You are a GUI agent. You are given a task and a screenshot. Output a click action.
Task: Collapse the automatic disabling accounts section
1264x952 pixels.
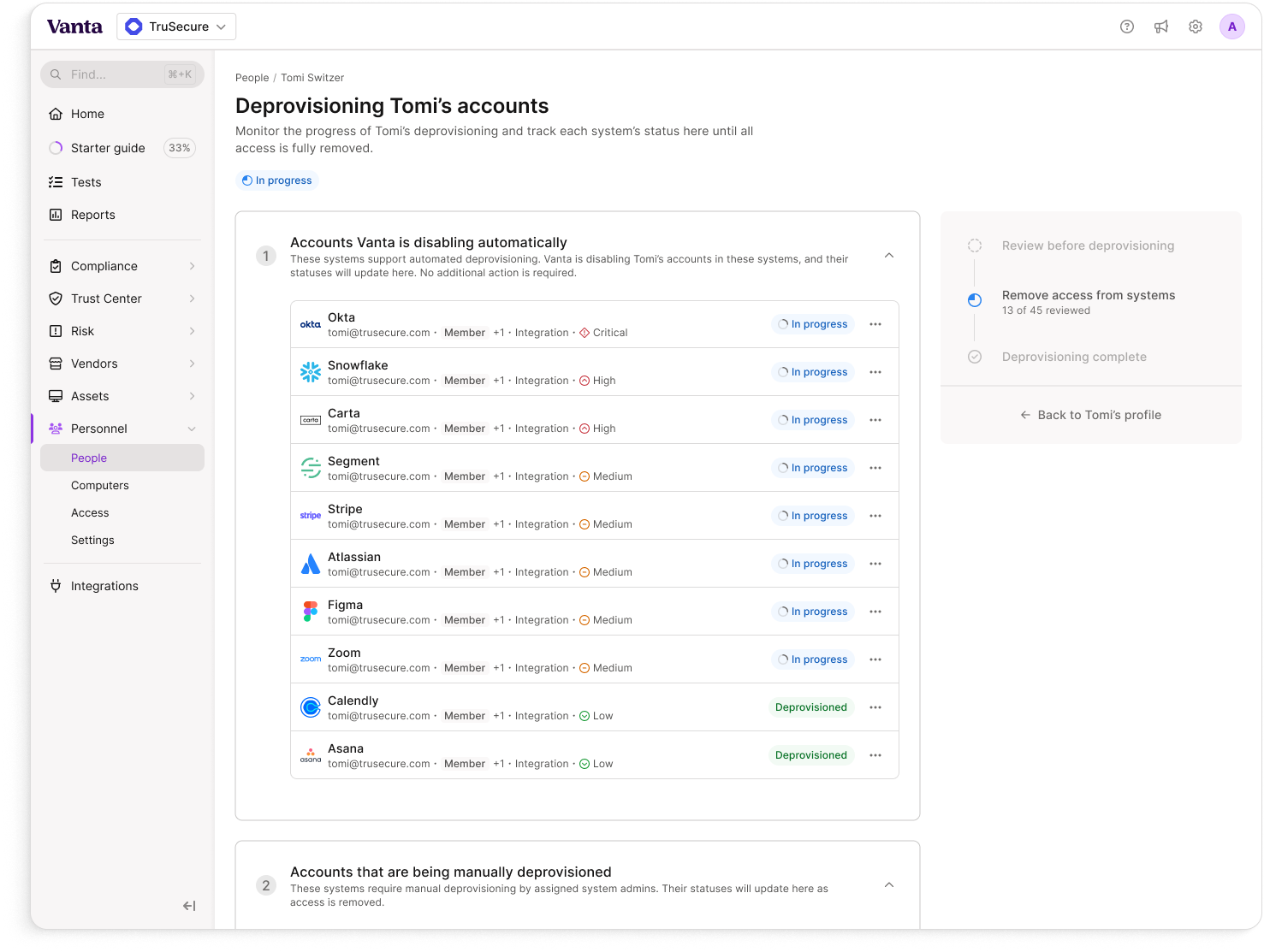[x=889, y=256]
